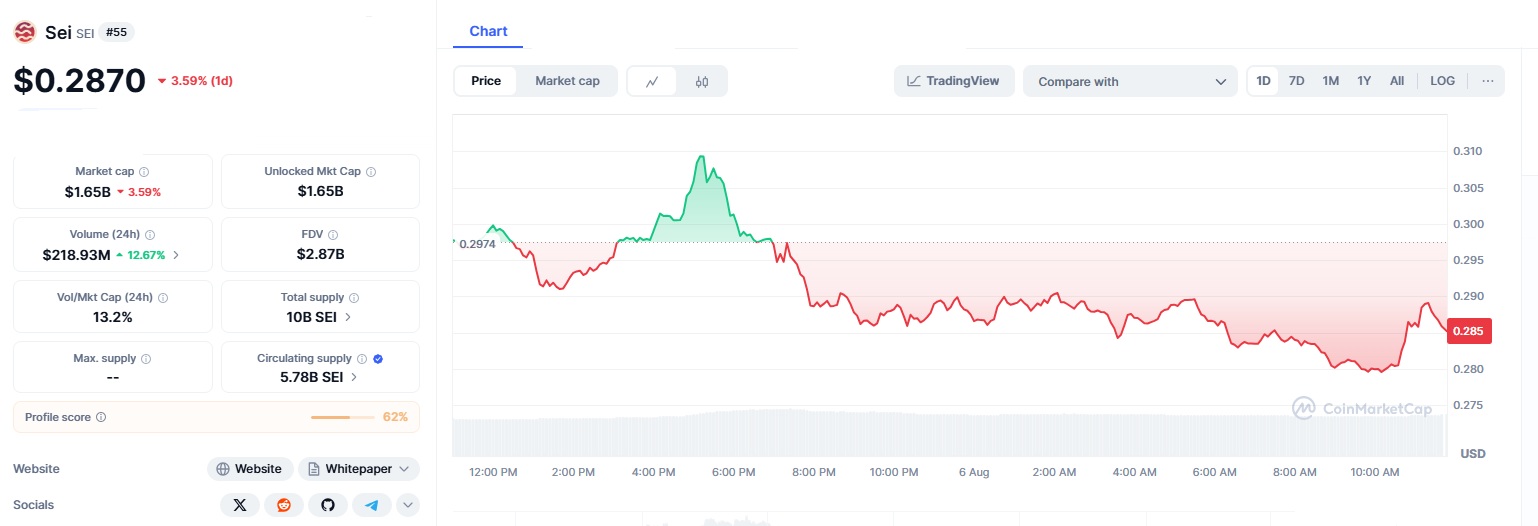This screenshot has width=1538, height=526.
Task: Set chart range to 1Y
Action: pyautogui.click(x=1364, y=81)
